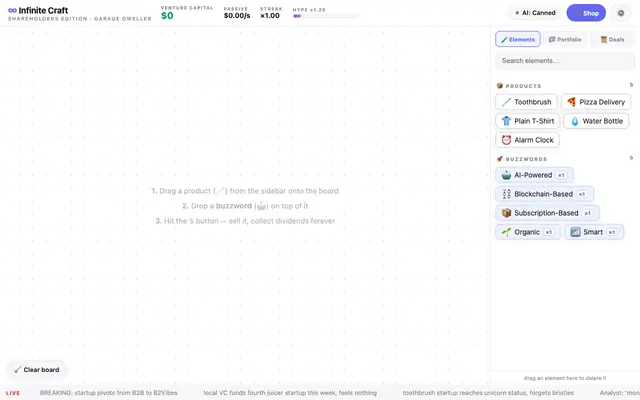
Task: Click the PRODUCTS section header
Action: point(519,86)
